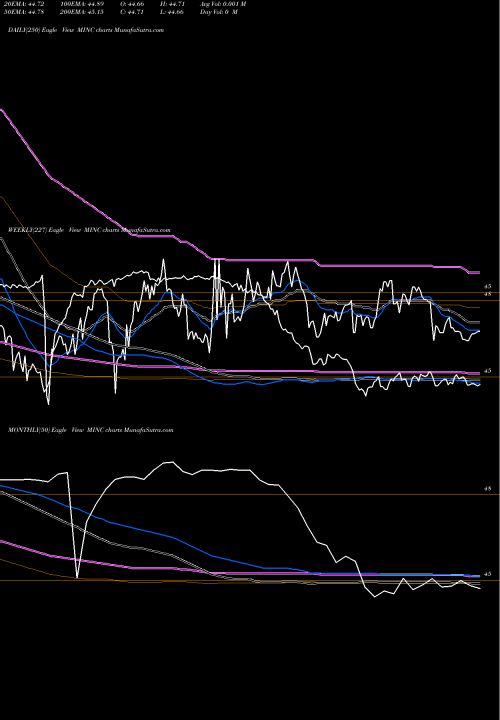Click the MONTHLY(50) Eagle View chart title

90,430
